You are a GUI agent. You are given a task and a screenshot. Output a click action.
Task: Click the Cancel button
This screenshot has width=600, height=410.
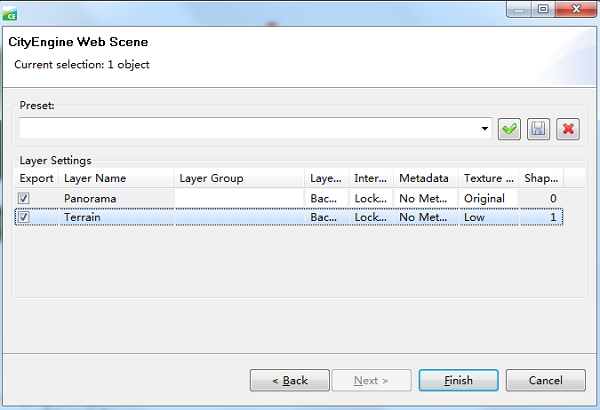tap(546, 380)
